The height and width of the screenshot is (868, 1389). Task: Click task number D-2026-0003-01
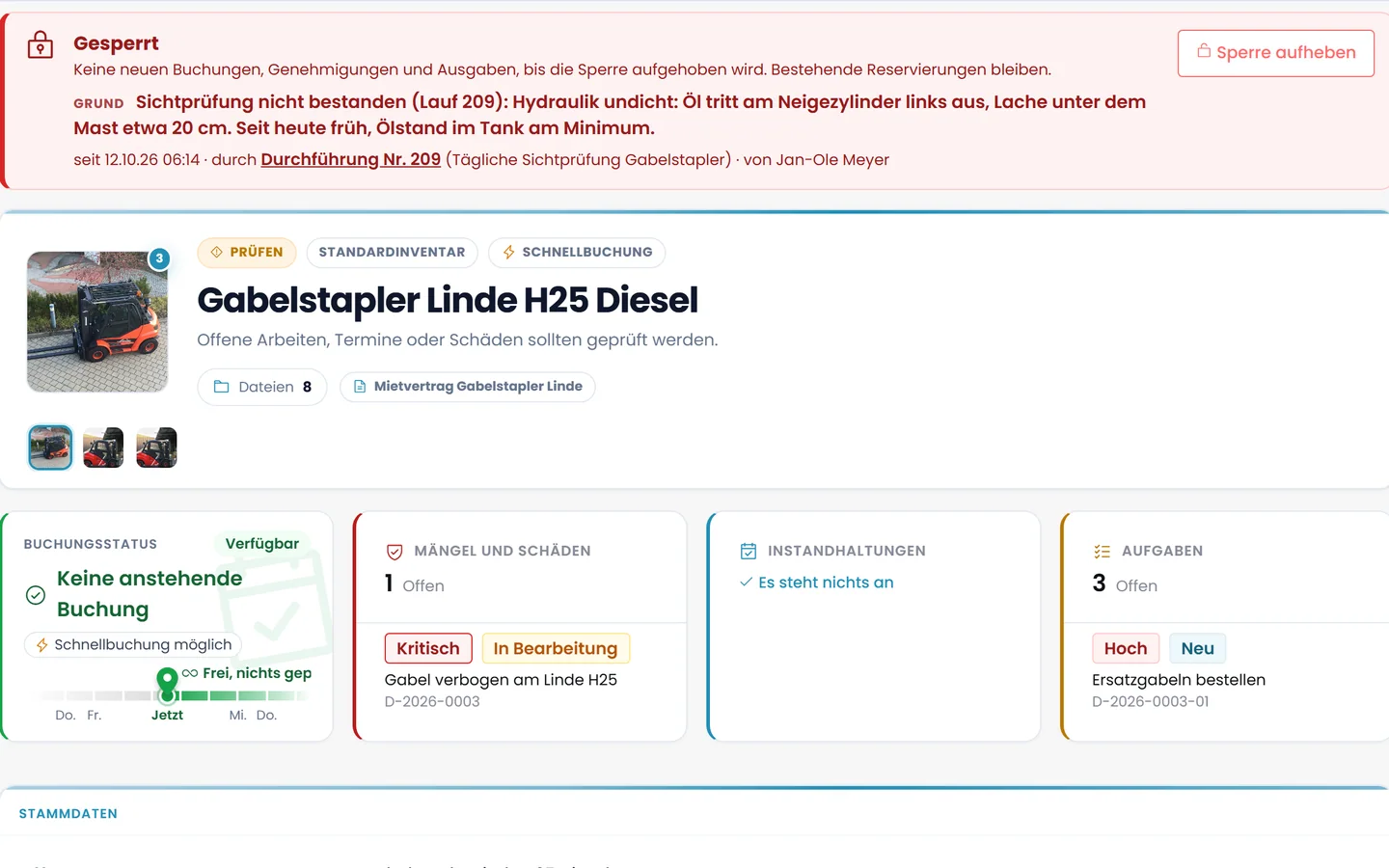click(1150, 702)
